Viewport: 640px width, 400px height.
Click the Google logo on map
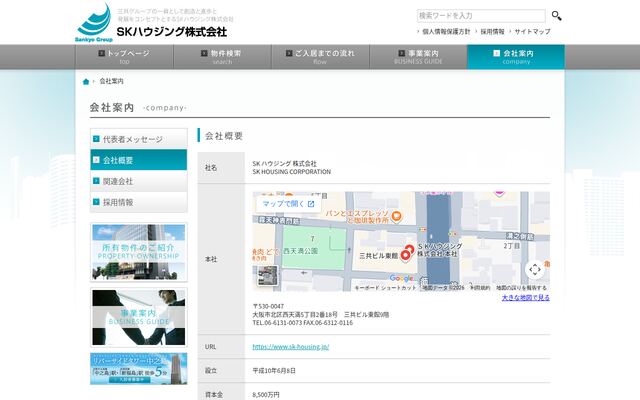coord(401,278)
